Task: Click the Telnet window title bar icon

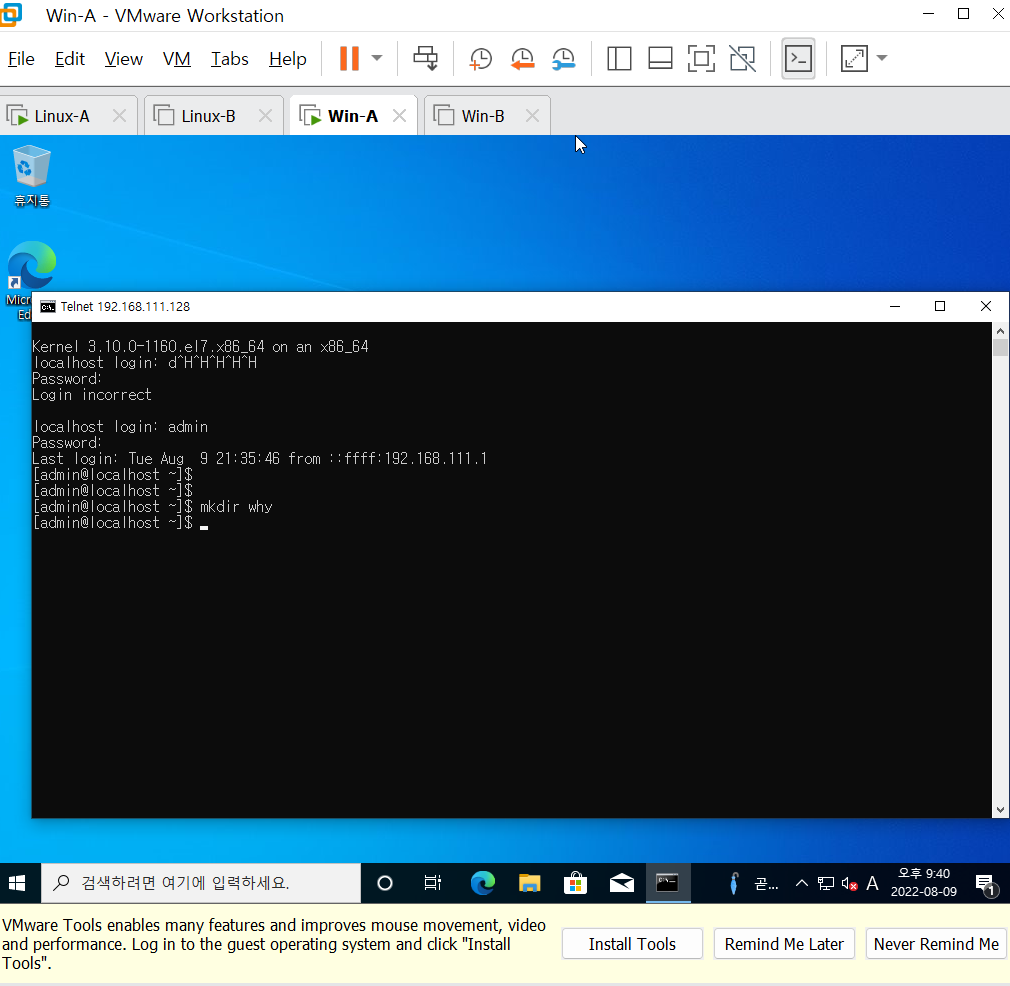Action: click(x=48, y=307)
